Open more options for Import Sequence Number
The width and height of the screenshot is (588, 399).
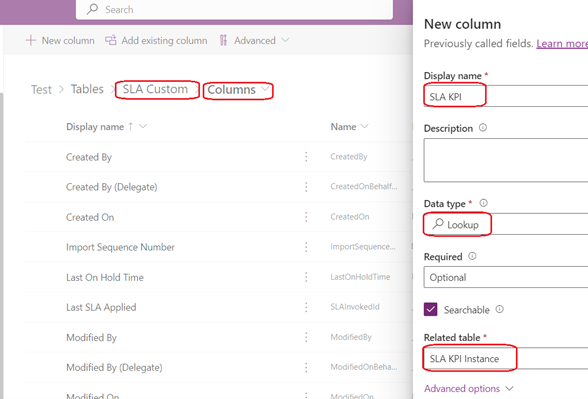tap(306, 247)
